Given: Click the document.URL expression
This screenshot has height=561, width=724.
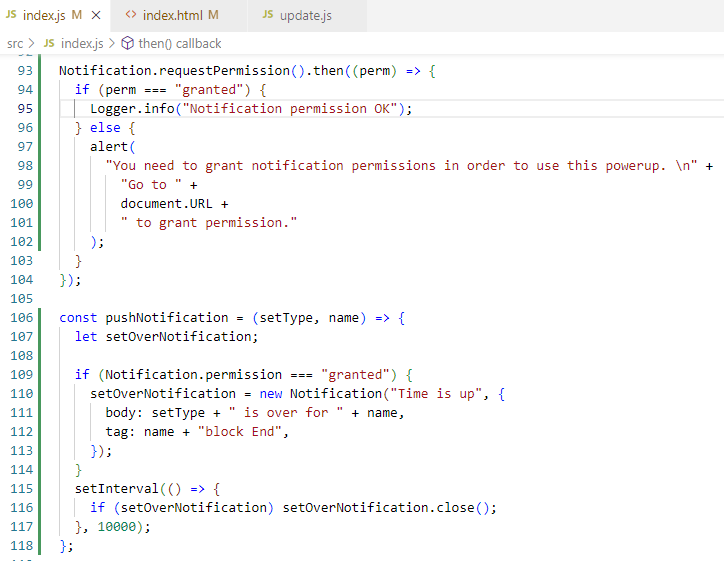Looking at the screenshot, I should (166, 204).
